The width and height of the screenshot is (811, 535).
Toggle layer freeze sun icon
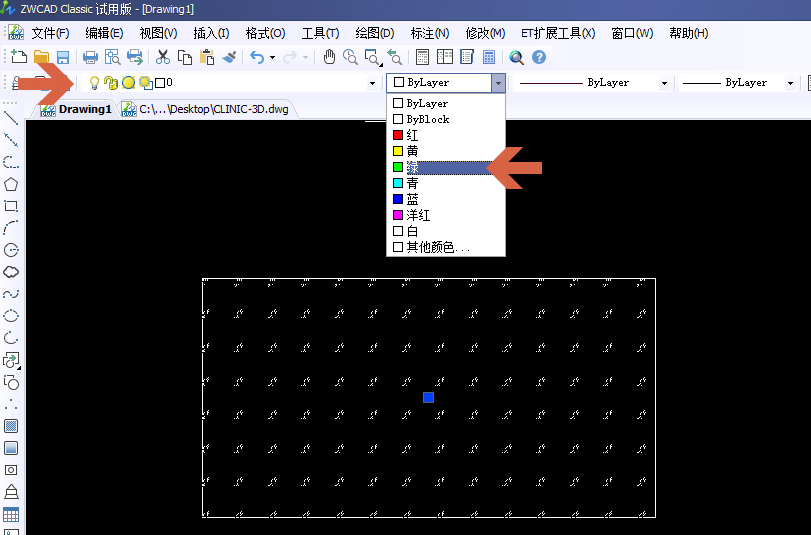[128, 83]
